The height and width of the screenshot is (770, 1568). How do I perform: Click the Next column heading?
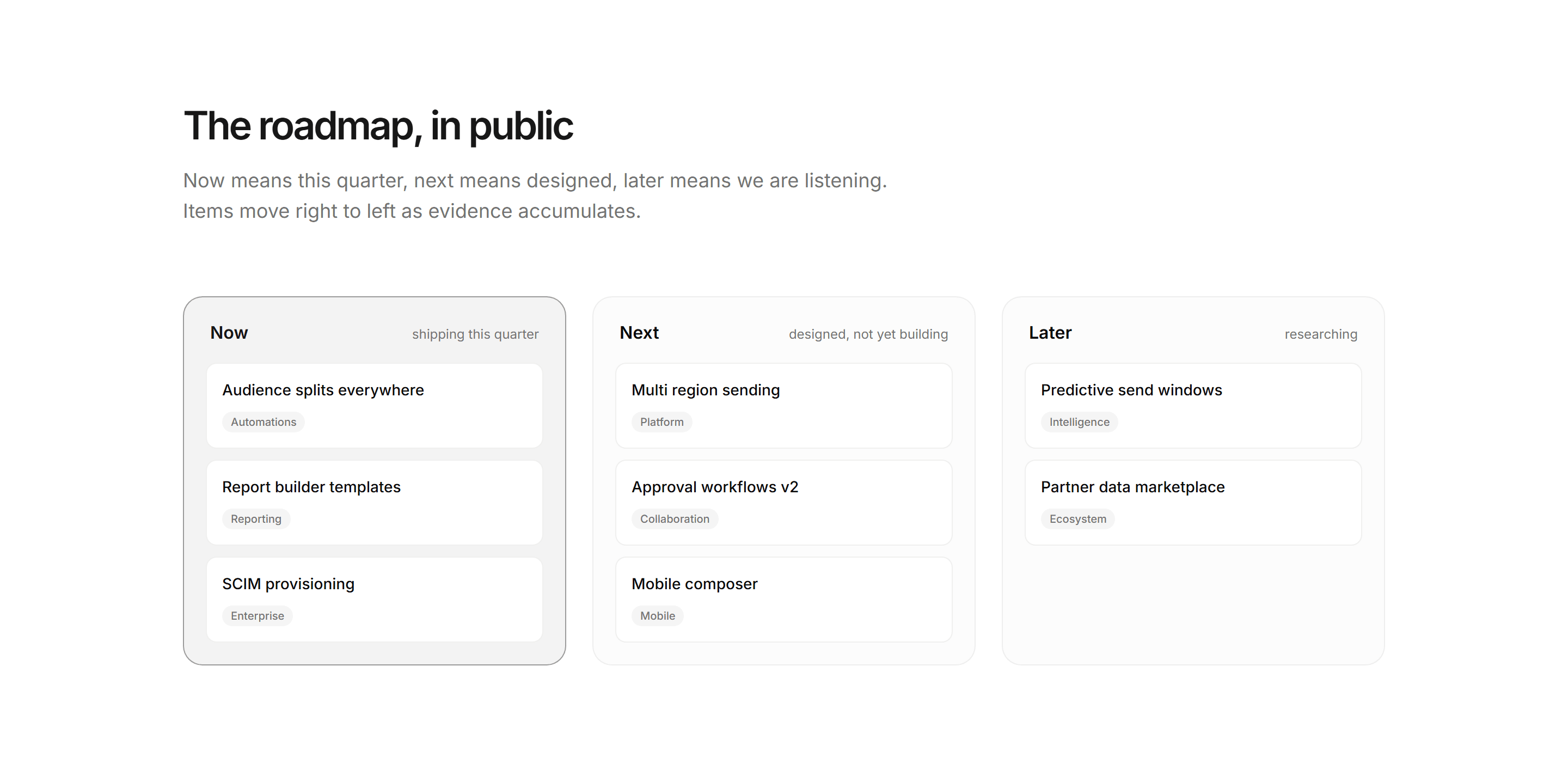[x=639, y=332]
